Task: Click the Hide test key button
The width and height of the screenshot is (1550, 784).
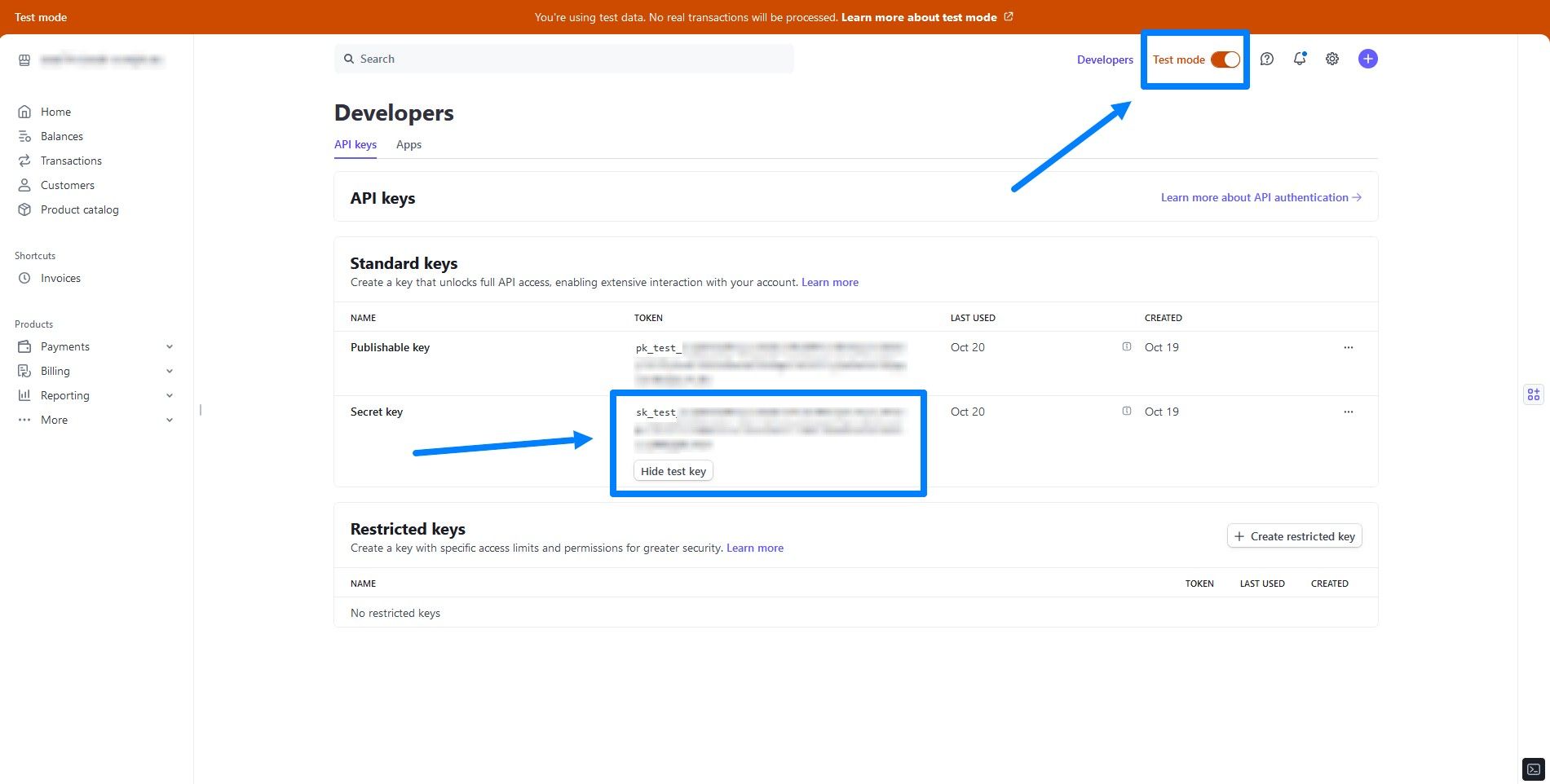Action: tap(673, 471)
